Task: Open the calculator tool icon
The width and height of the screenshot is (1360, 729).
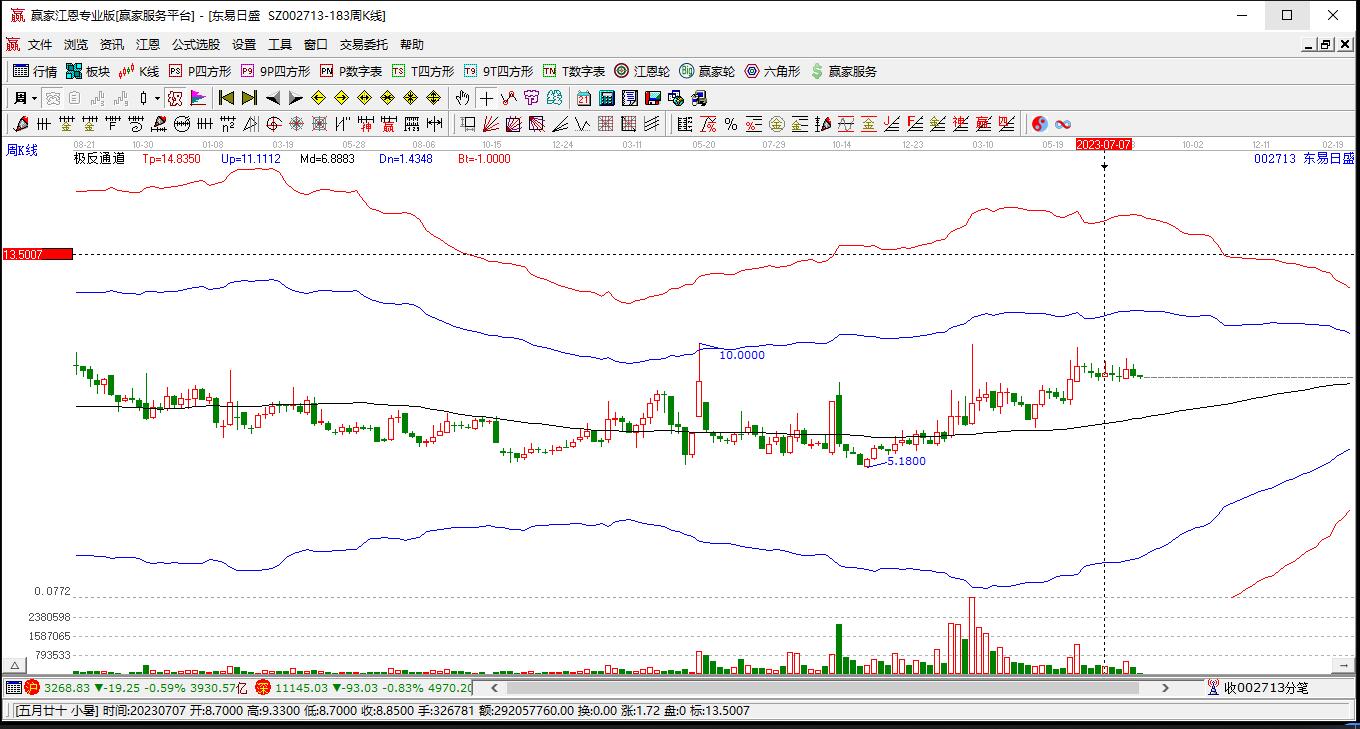Action: click(x=607, y=98)
